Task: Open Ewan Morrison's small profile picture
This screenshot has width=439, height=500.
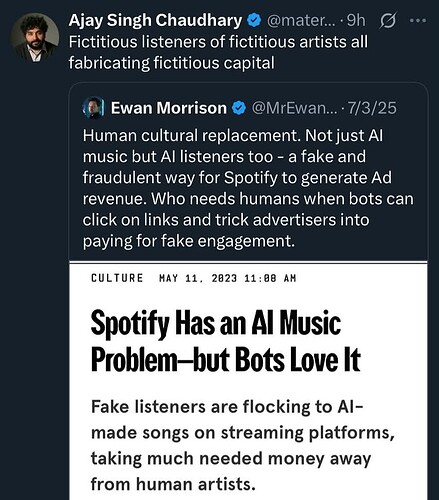Action: pos(93,108)
